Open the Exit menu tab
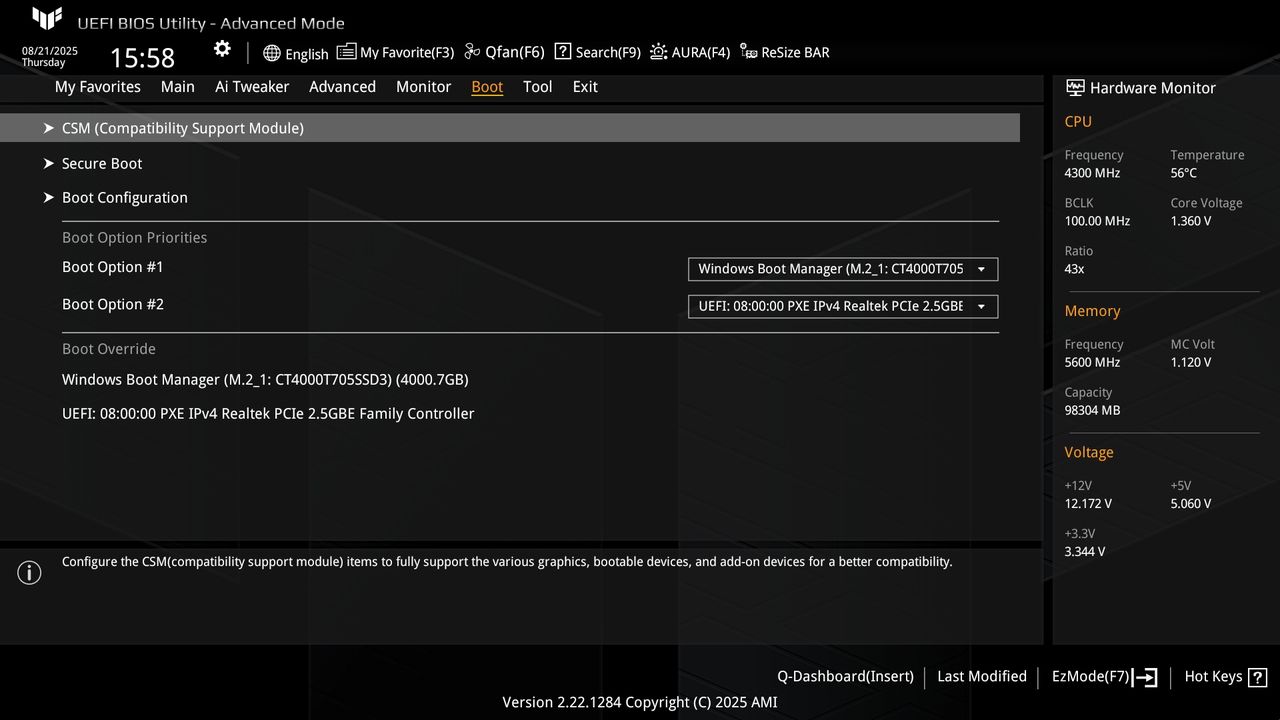 coord(584,87)
